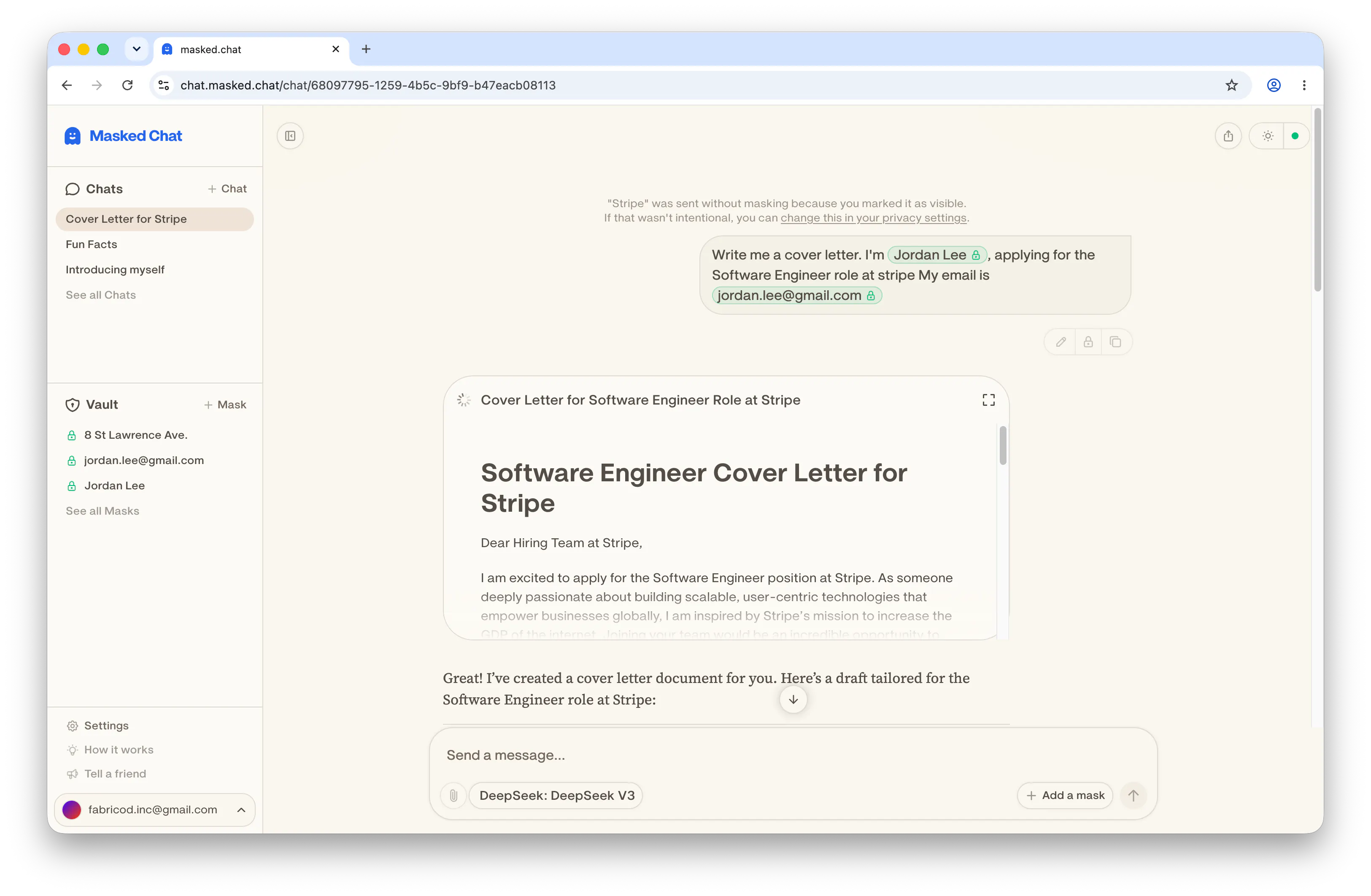Select the 8 St Lawrence Ave. mask

[136, 435]
